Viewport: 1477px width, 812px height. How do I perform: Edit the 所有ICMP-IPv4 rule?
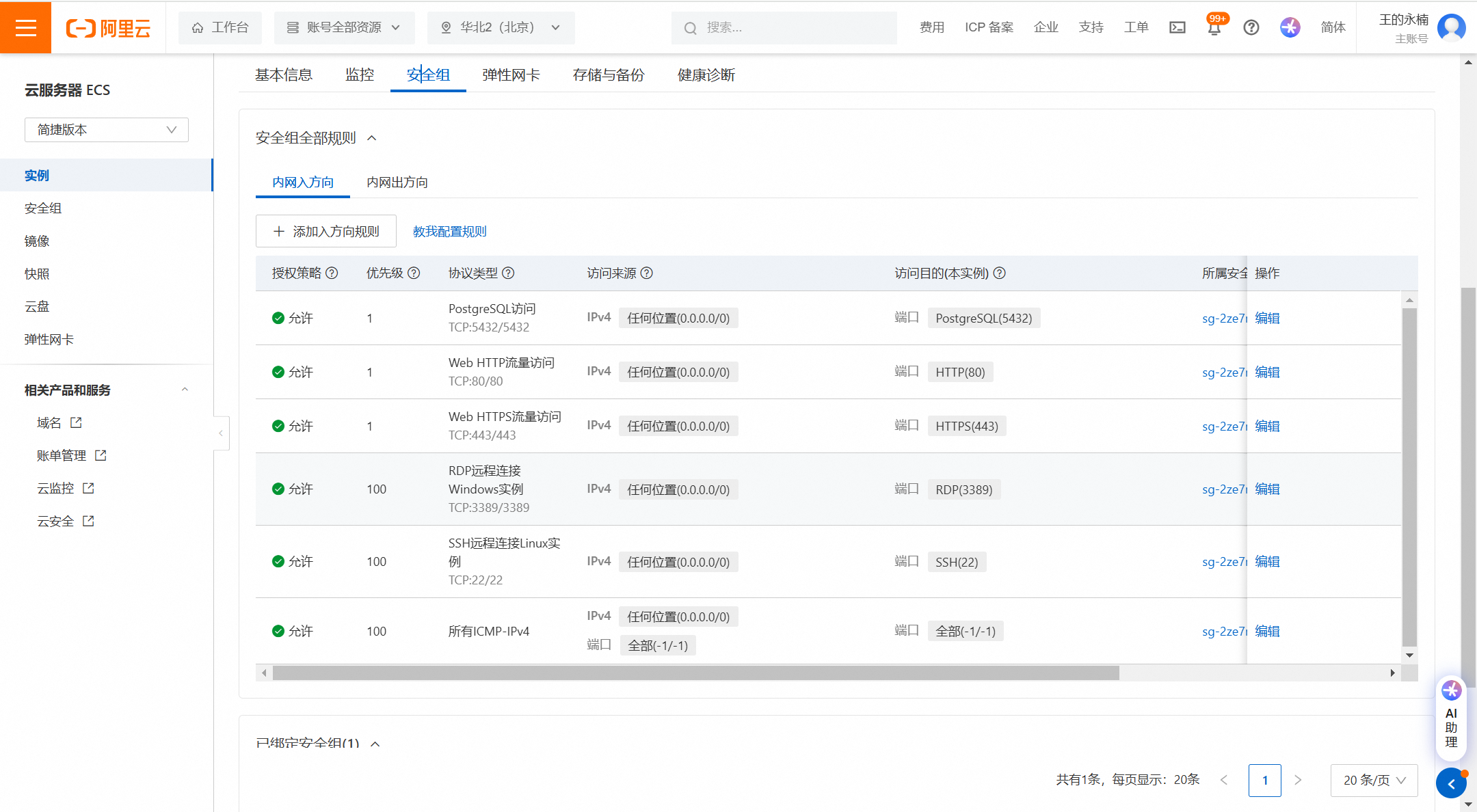[1267, 631]
